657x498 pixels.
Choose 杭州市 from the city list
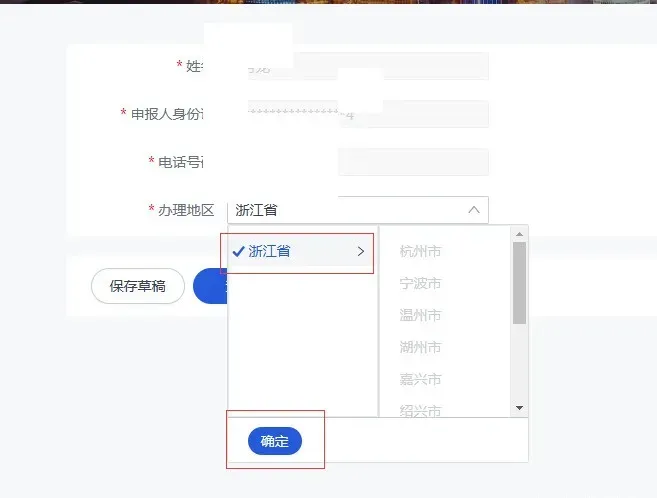420,251
